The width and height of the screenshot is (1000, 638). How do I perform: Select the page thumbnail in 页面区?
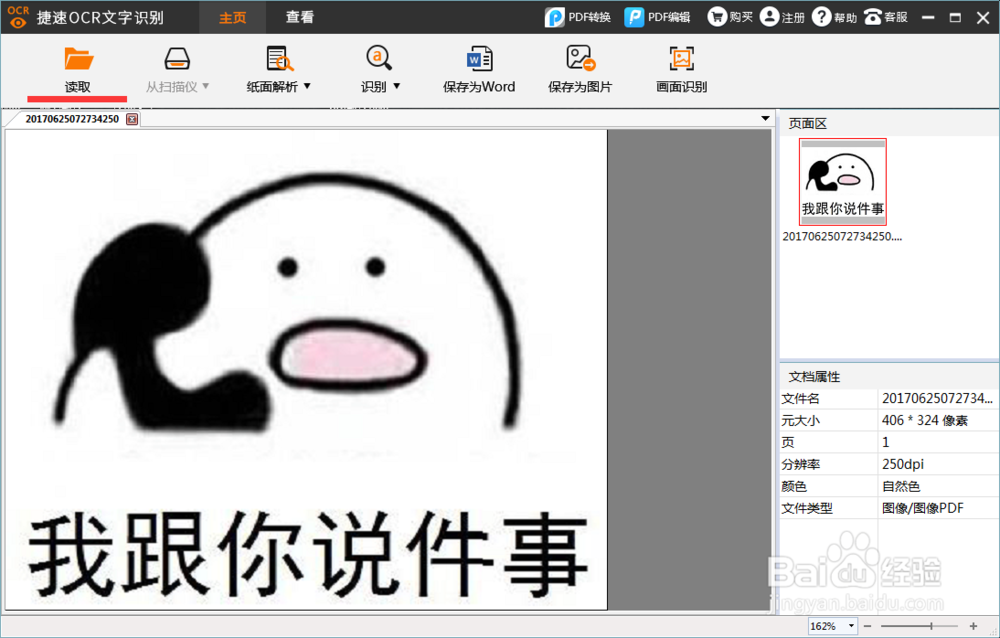point(842,182)
